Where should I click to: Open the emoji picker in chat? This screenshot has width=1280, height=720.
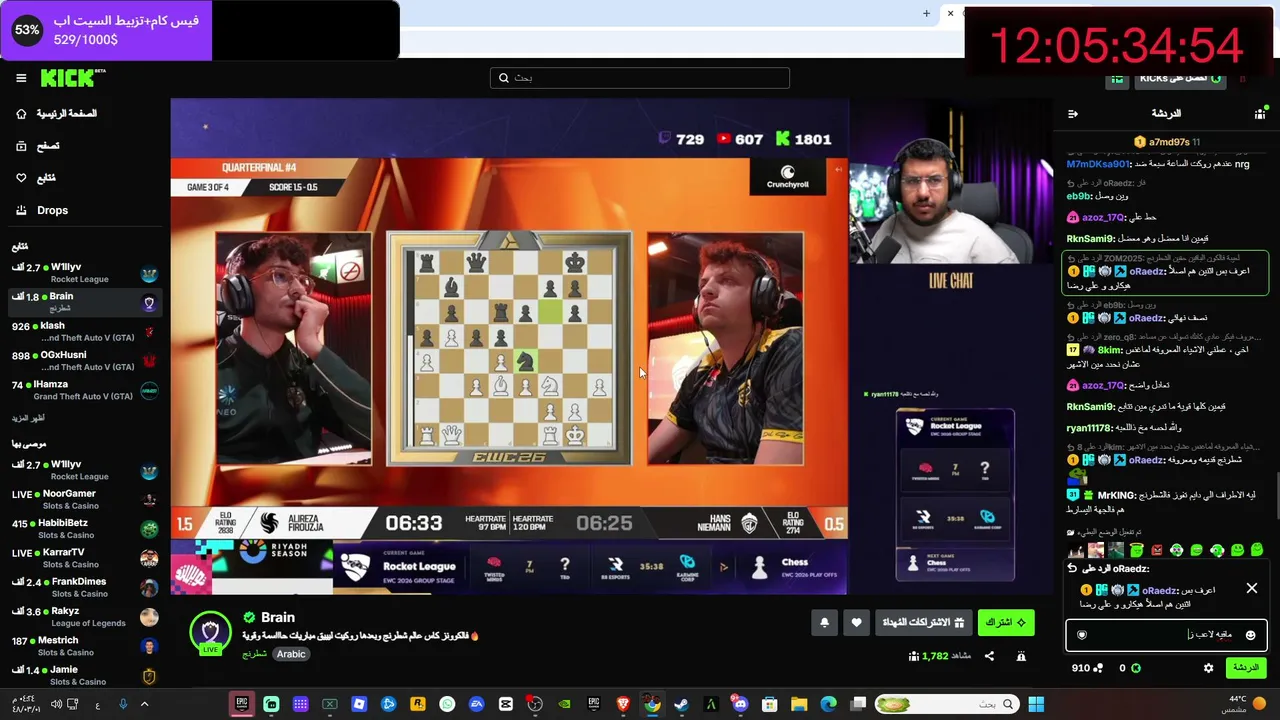pyautogui.click(x=1250, y=635)
